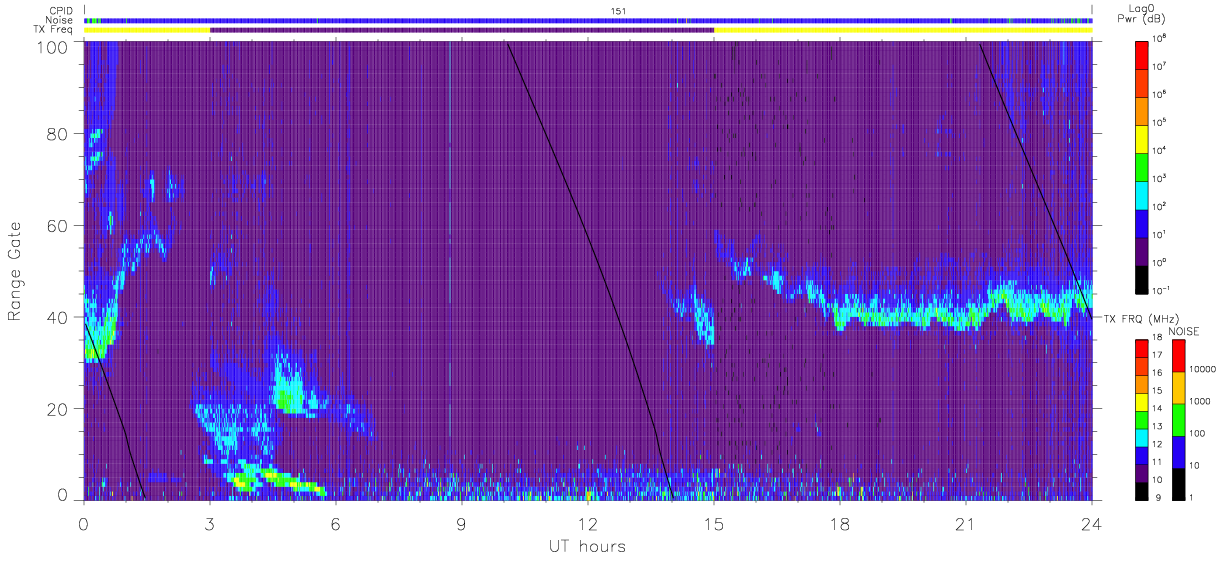Viewport: 1228px width, 567px height.
Task: Click the y-axis tick label '60'
Action: click(x=59, y=225)
